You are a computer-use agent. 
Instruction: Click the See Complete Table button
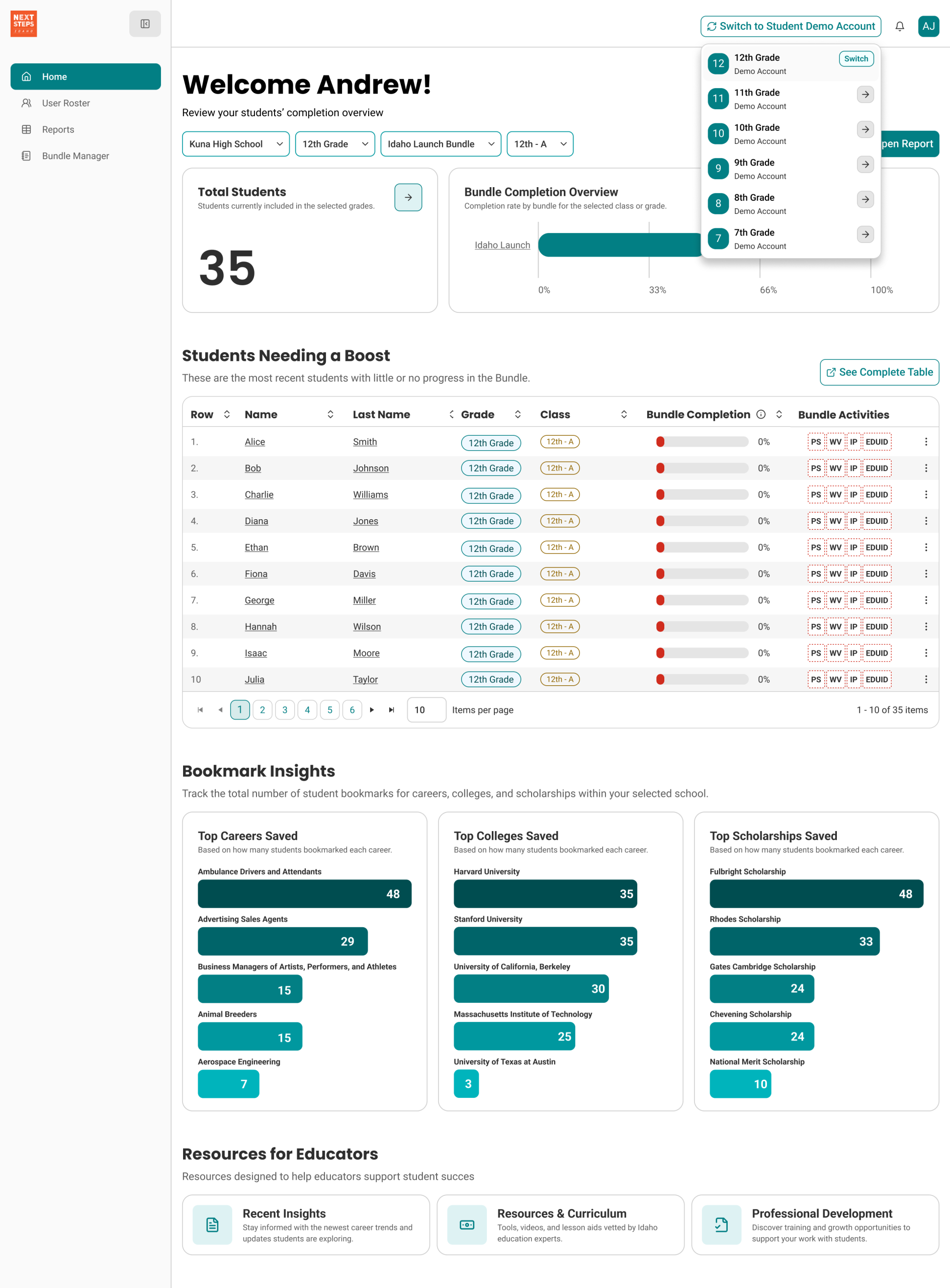point(879,372)
